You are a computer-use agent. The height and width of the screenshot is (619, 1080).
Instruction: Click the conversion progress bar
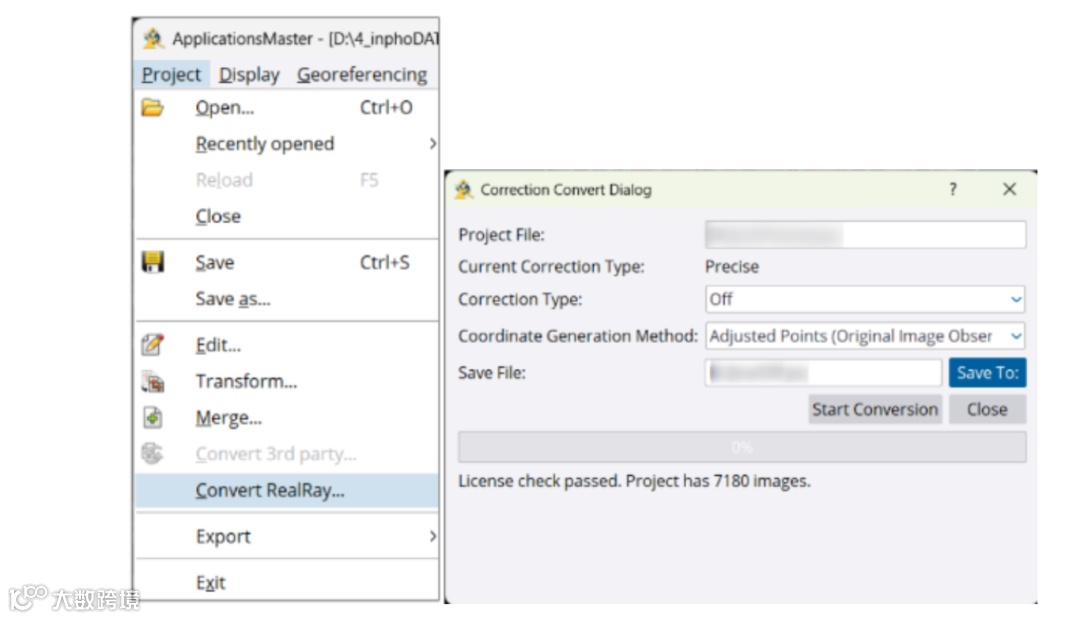[741, 447]
